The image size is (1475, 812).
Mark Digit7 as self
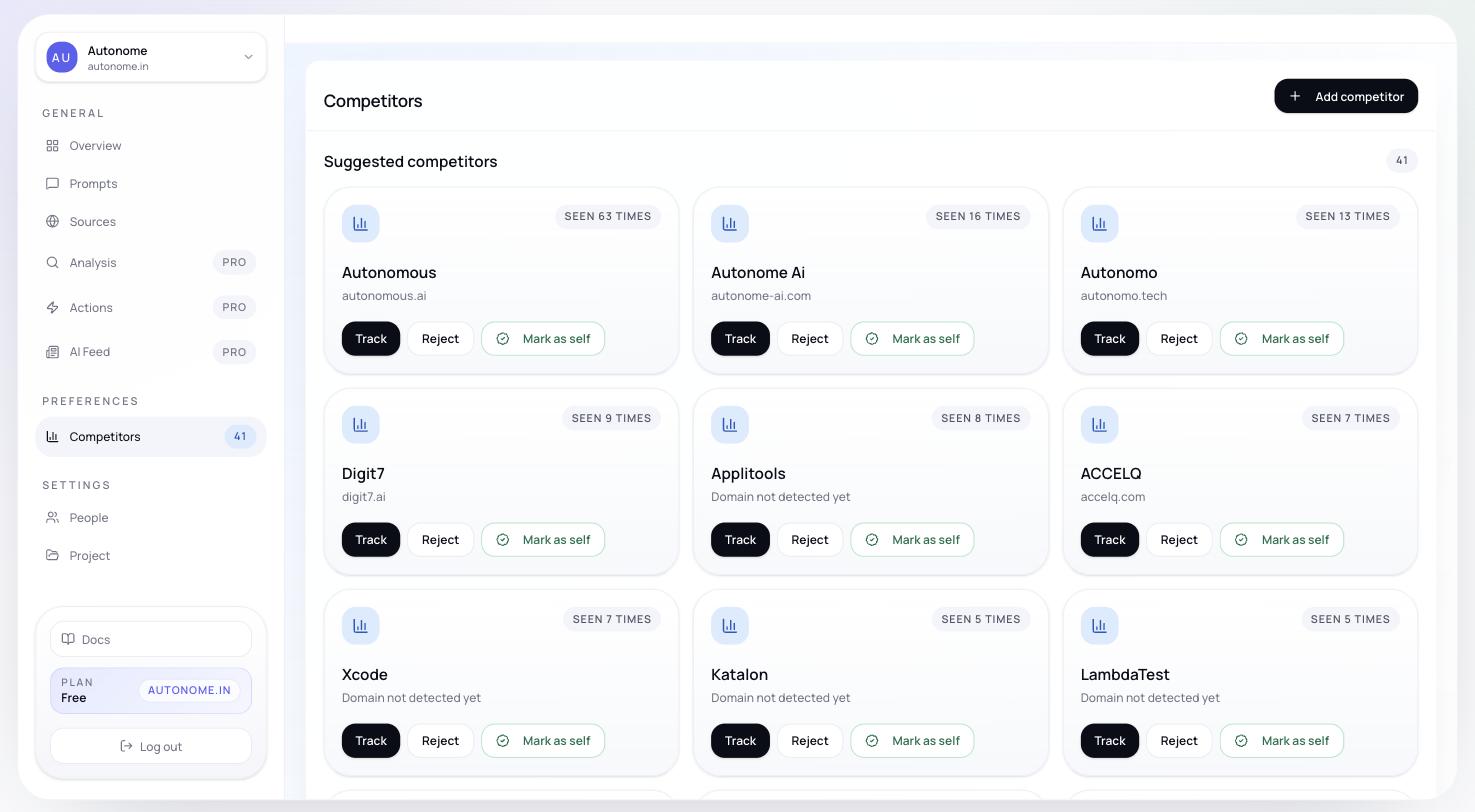543,540
